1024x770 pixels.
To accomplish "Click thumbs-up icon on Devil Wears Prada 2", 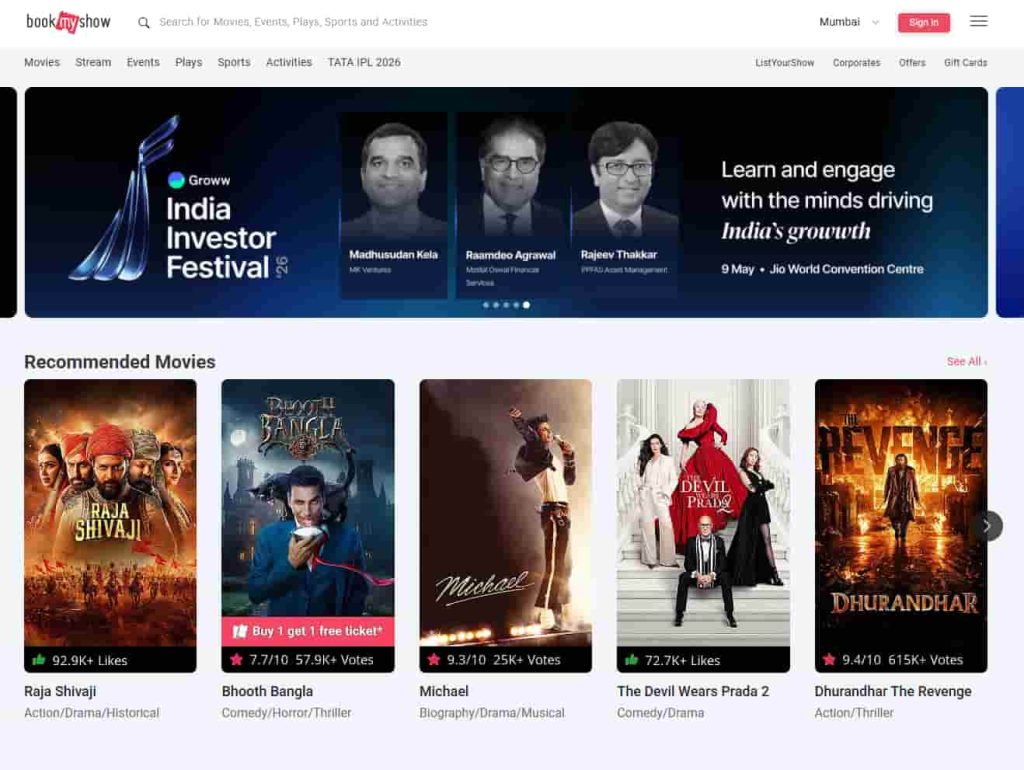I will pos(632,660).
